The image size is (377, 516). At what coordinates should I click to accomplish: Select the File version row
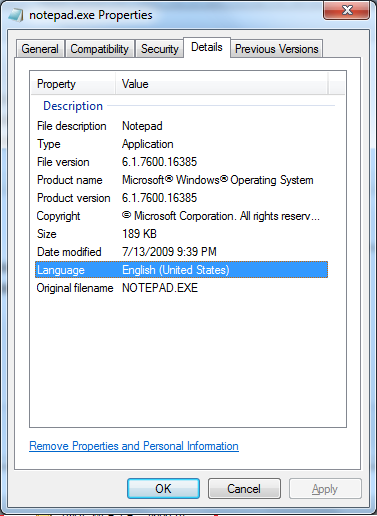[x=181, y=162]
